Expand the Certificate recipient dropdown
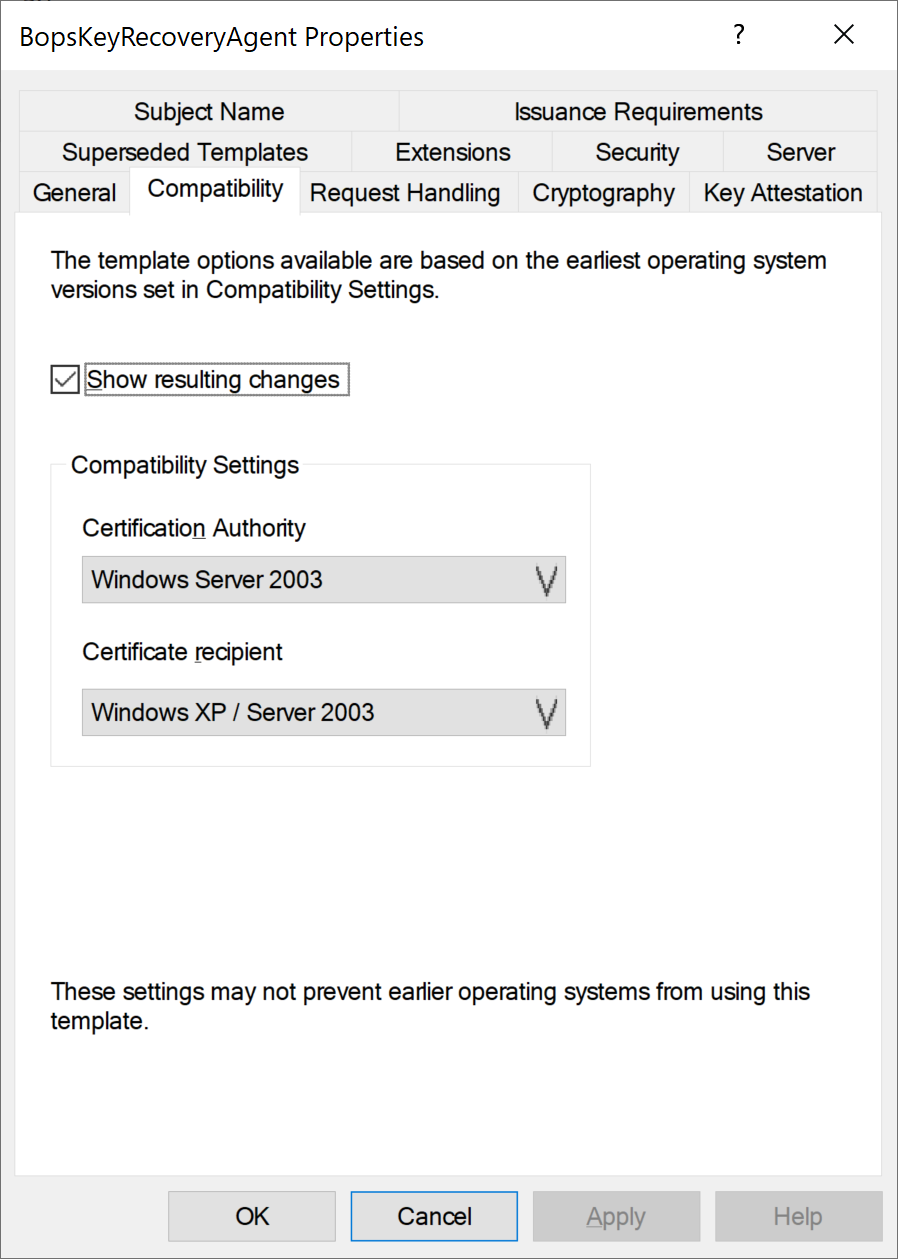The image size is (898, 1259). coord(323,713)
